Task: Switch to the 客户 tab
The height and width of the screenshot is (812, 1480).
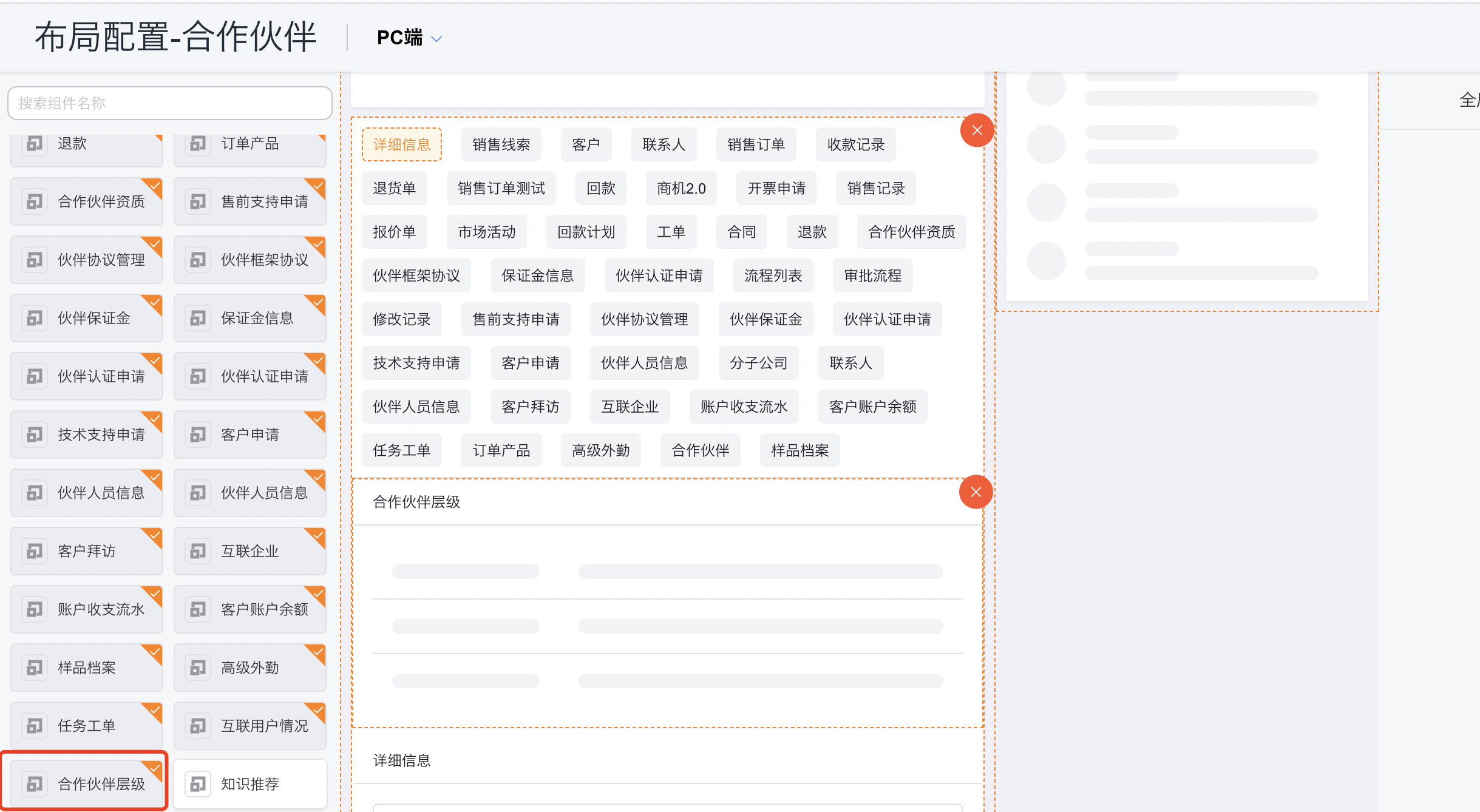Action: (x=586, y=144)
